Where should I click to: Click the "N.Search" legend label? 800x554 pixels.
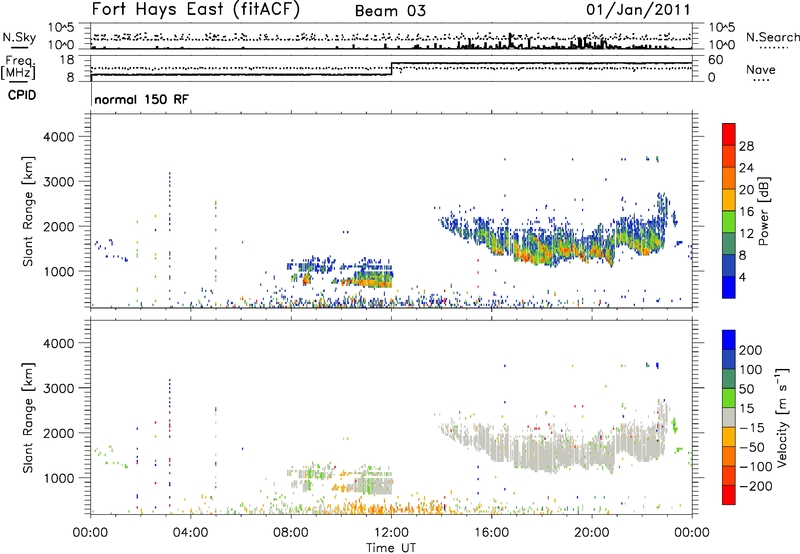(x=772, y=37)
